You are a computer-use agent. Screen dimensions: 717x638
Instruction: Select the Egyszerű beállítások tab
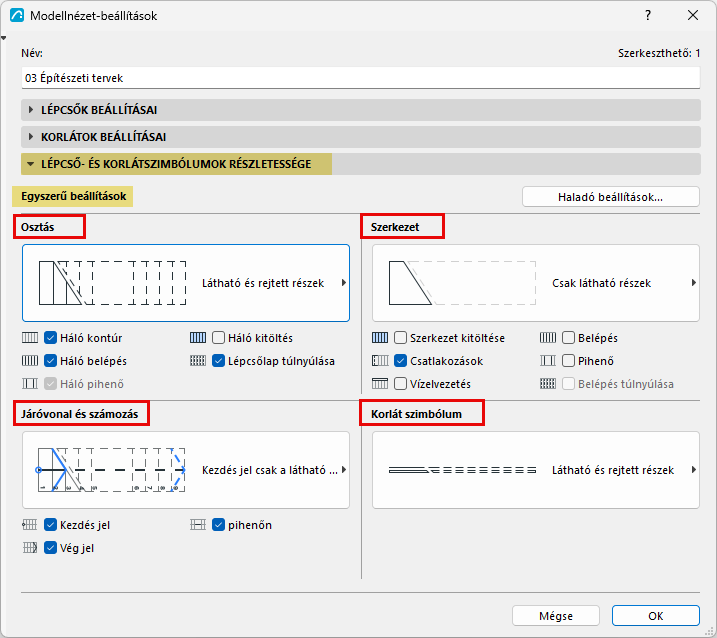pos(73,196)
